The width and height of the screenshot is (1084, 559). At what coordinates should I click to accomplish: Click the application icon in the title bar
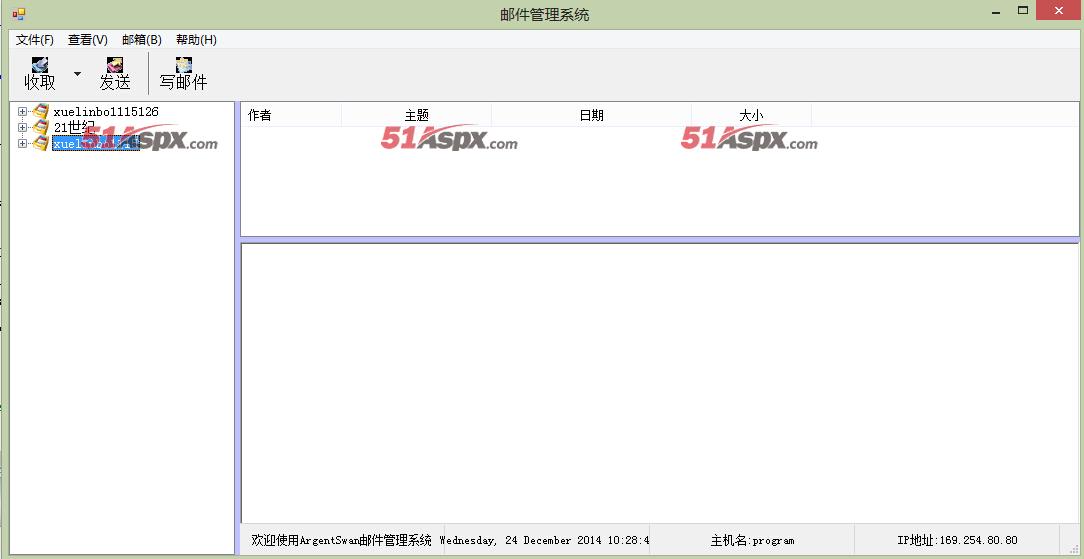pos(19,14)
